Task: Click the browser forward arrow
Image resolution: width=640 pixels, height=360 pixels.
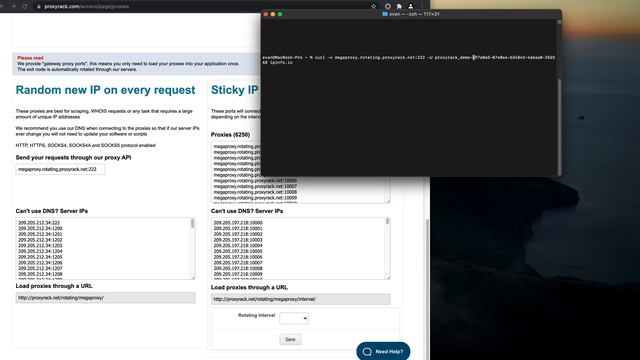Action: pos(13,6)
